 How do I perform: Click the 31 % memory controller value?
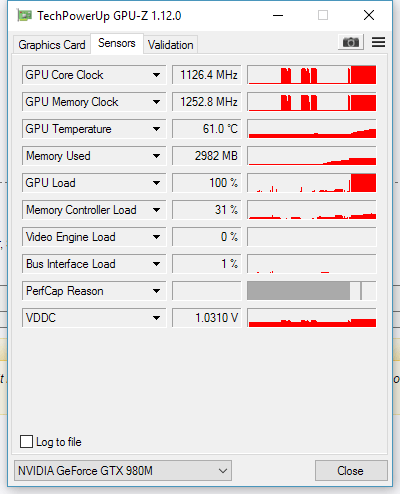point(207,210)
